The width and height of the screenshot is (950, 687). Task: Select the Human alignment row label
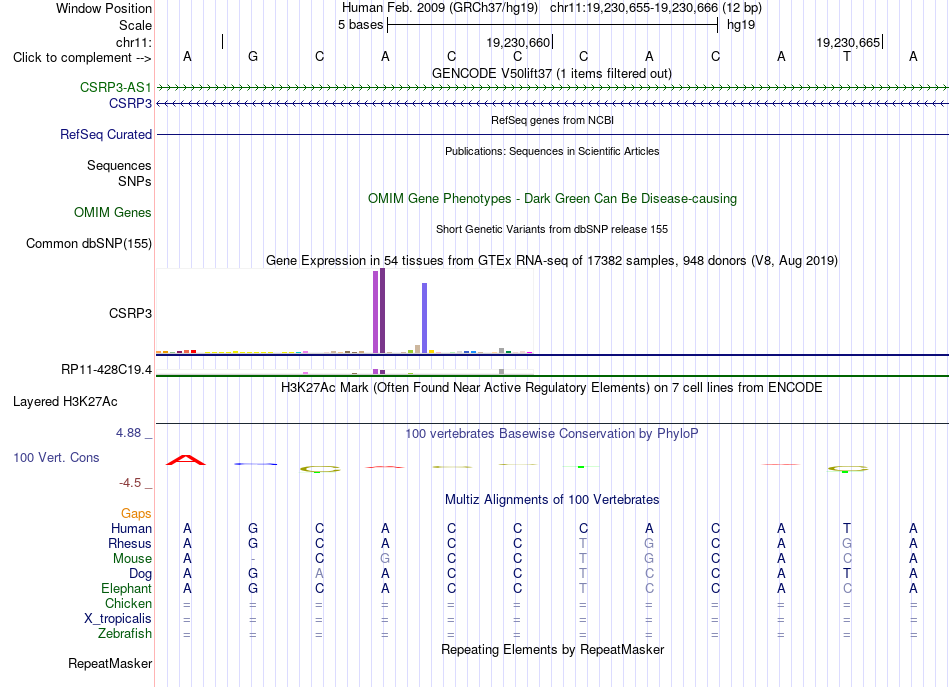[x=131, y=528]
